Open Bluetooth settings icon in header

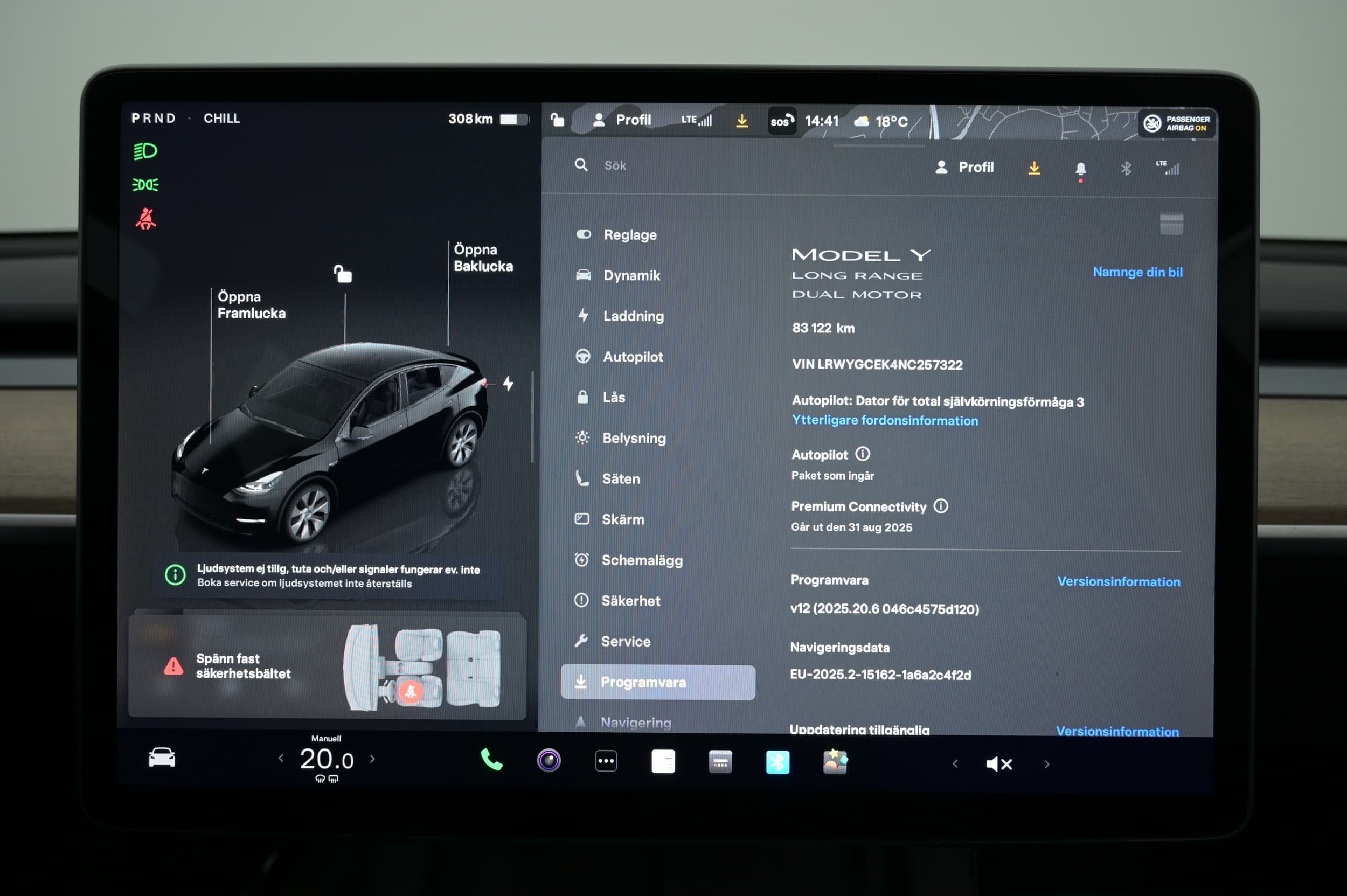pyautogui.click(x=1125, y=168)
